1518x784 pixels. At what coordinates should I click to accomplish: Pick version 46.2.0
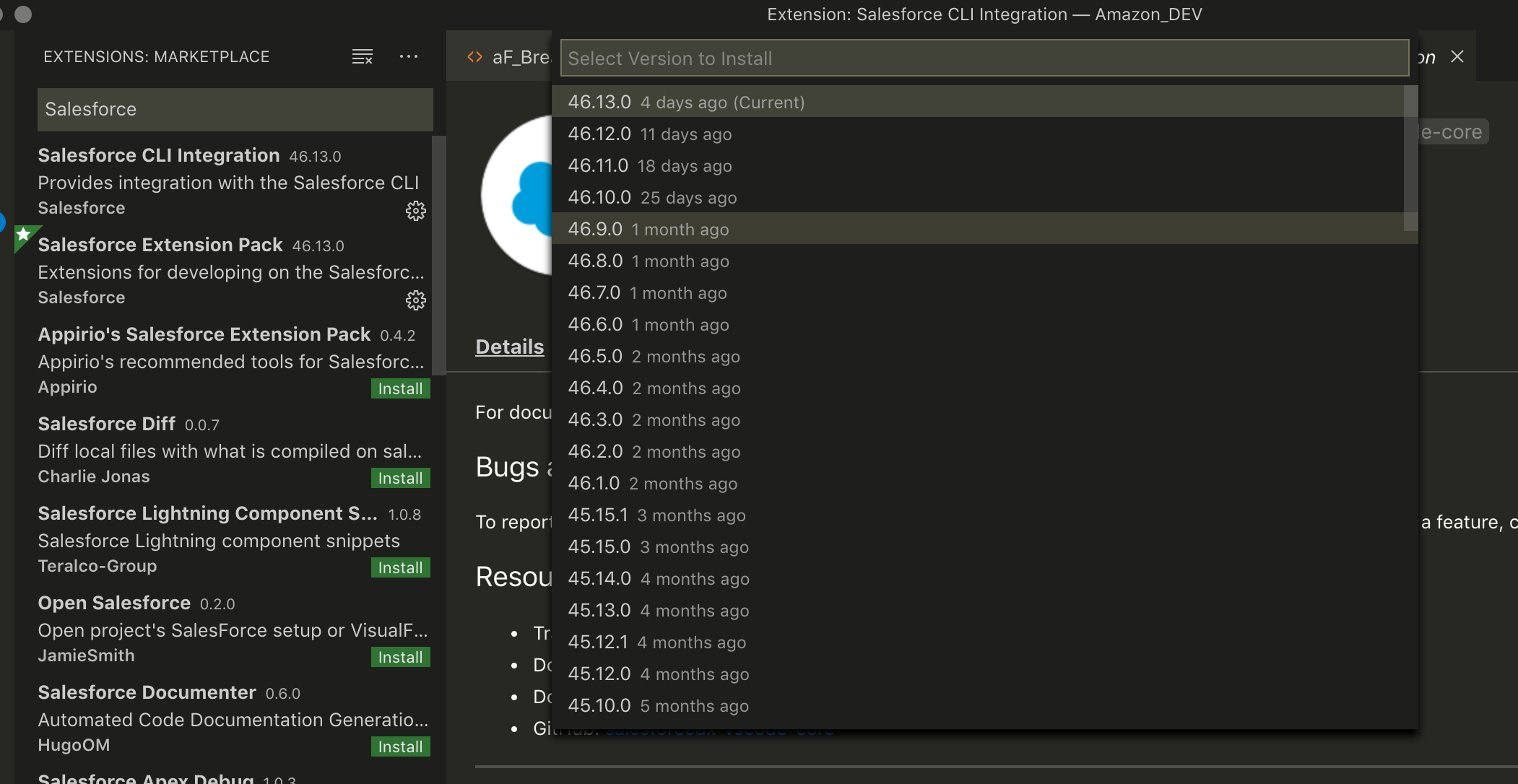pos(984,451)
